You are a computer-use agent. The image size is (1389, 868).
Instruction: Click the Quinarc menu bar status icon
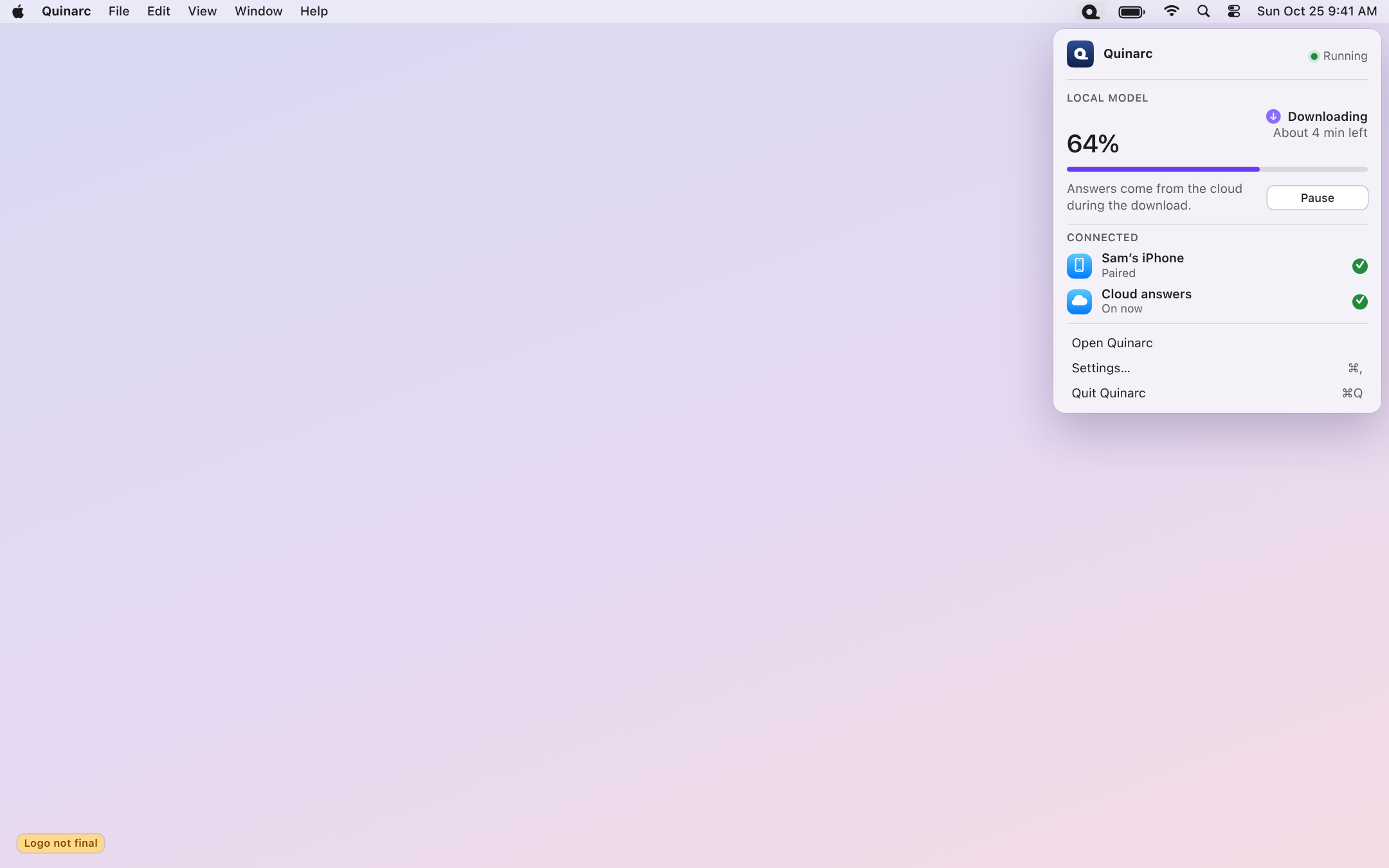[1090, 12]
